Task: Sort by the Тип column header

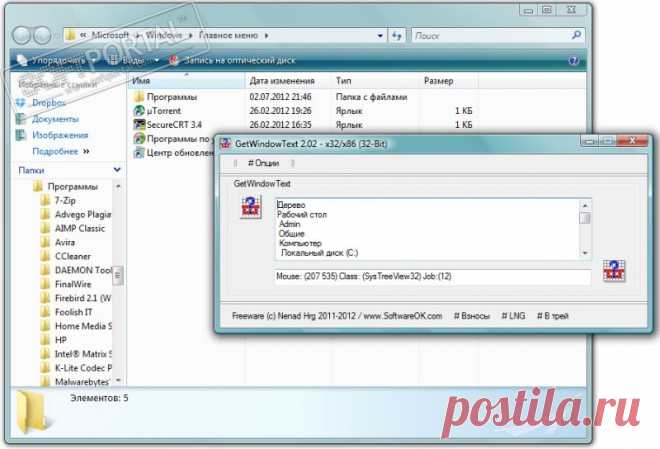Action: coord(375,81)
